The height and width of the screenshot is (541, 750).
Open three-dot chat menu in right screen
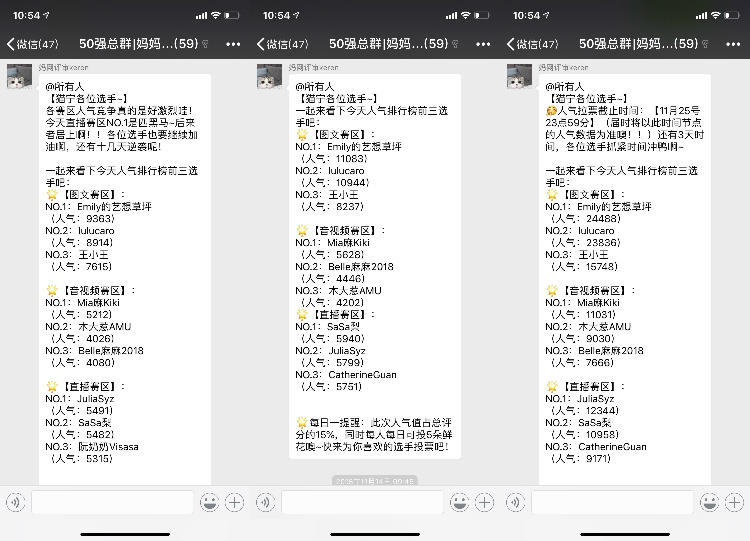(733, 44)
